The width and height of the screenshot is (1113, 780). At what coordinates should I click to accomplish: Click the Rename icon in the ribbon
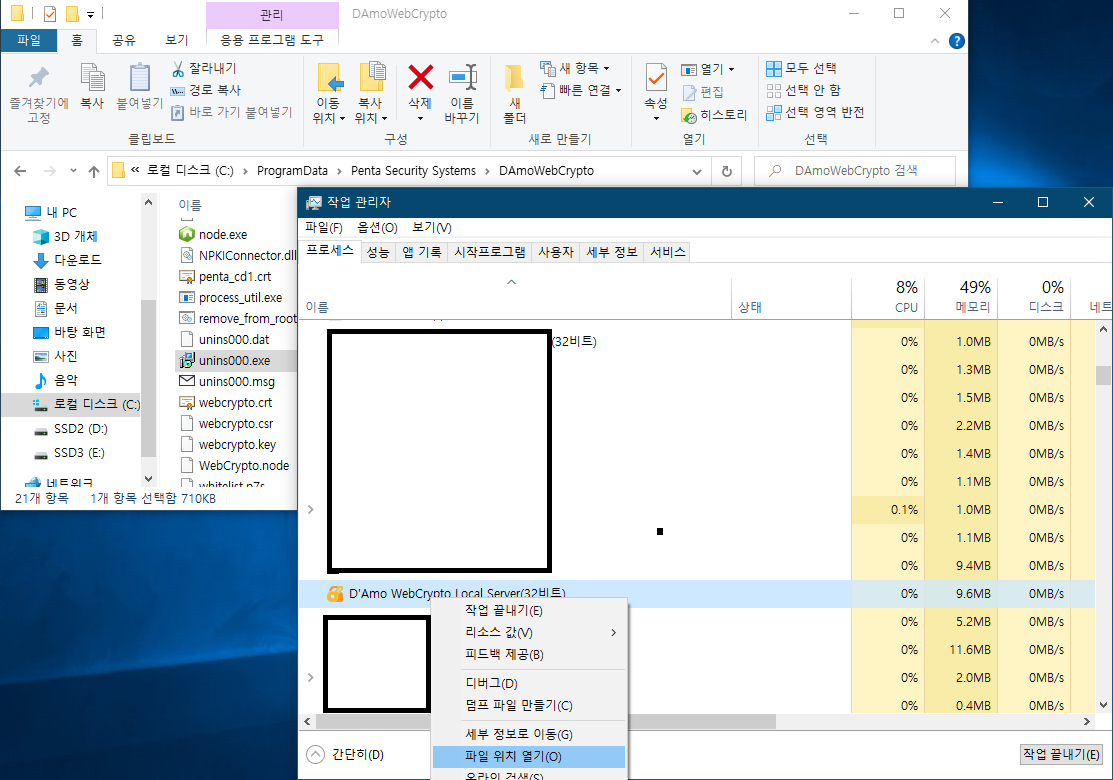point(462,77)
